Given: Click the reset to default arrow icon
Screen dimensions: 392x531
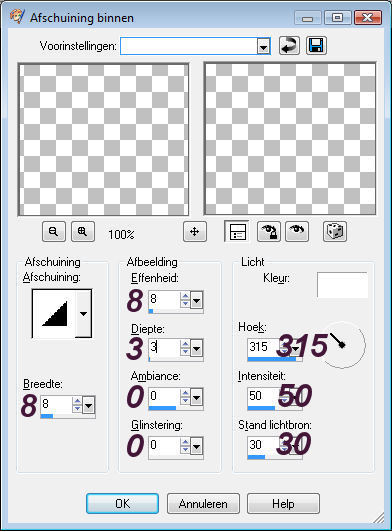Looking at the screenshot, I should [x=289, y=46].
